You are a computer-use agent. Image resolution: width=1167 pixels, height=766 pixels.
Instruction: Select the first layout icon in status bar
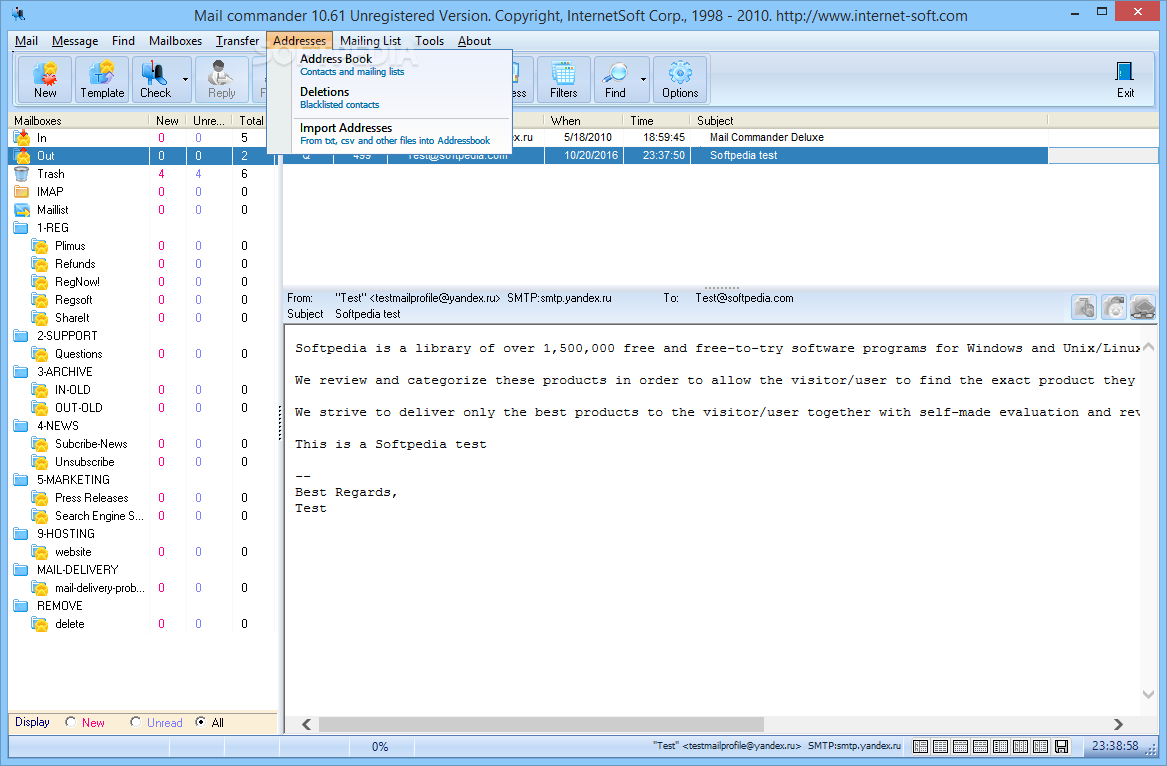pyautogui.click(x=920, y=746)
